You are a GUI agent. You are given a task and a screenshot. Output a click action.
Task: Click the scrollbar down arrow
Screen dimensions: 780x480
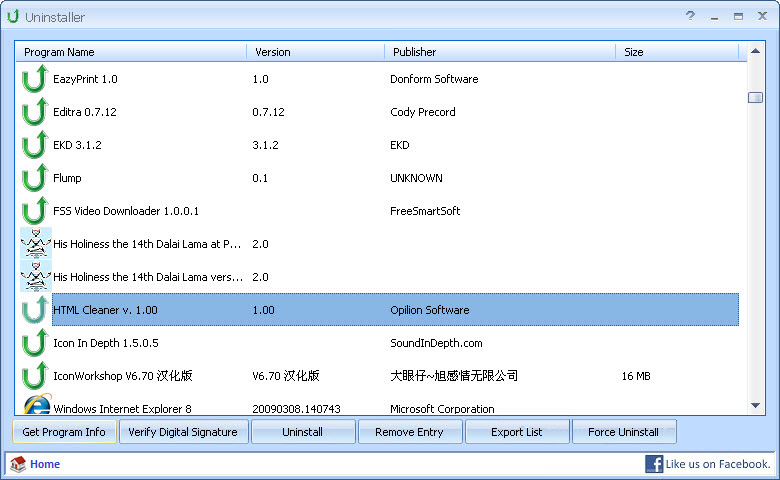755,405
